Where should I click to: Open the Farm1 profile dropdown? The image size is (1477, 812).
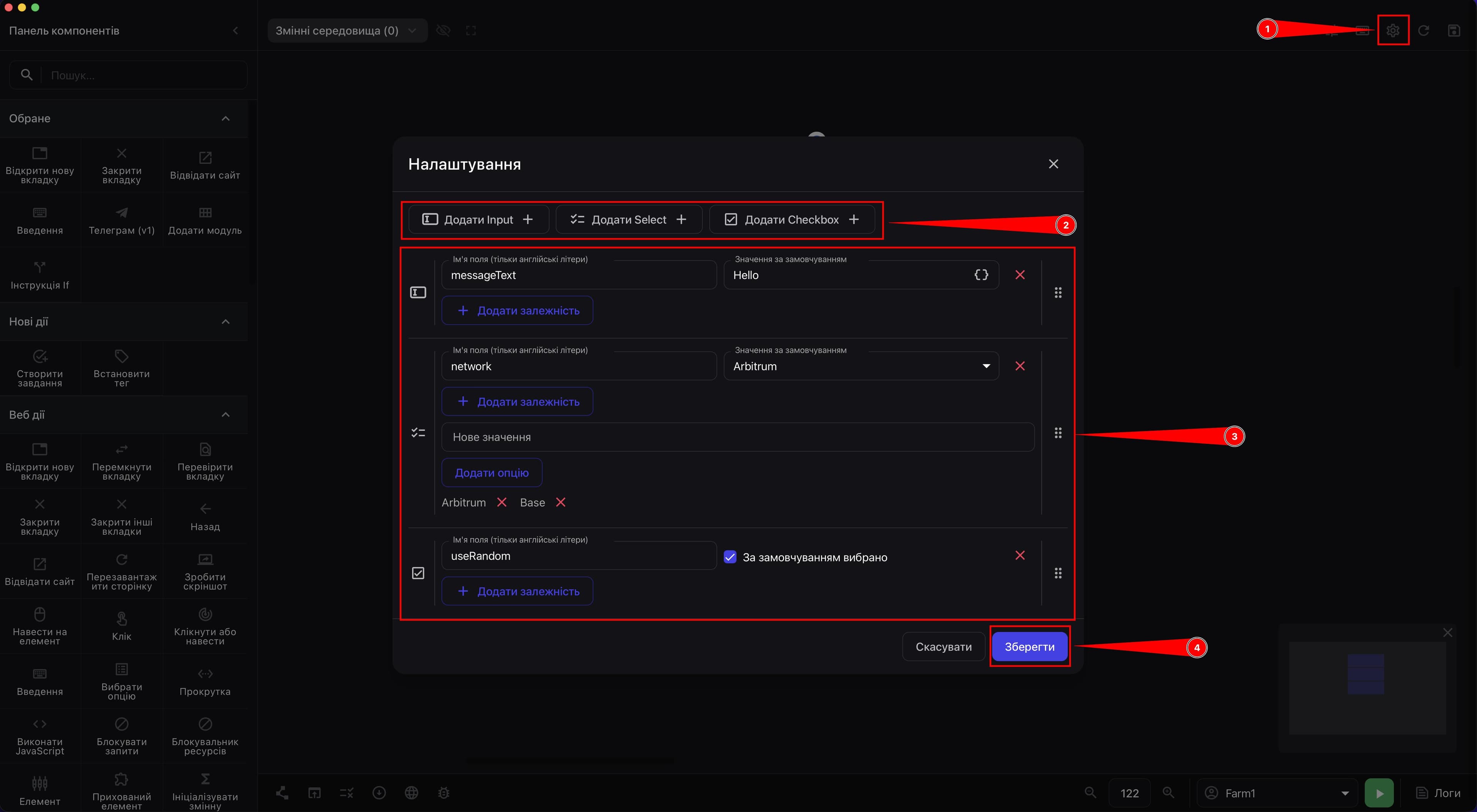(1277, 793)
